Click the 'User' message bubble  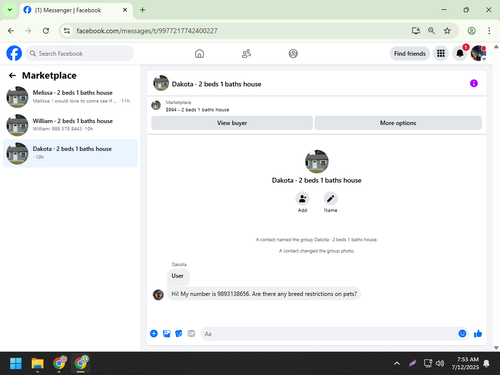178,276
